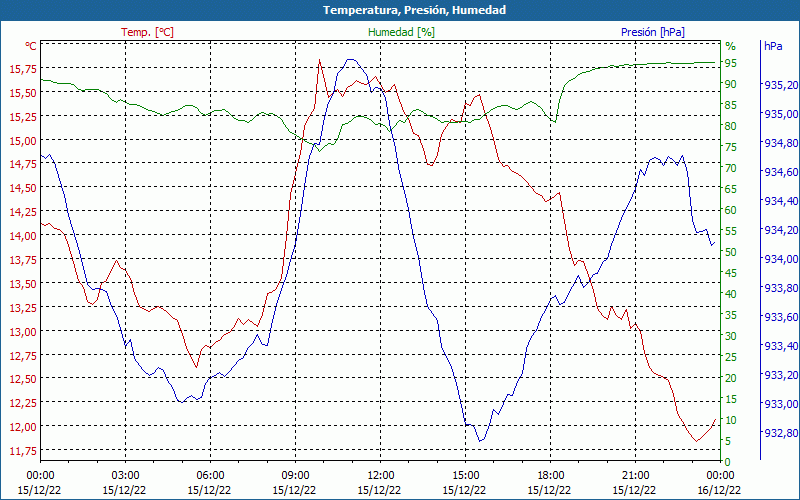Screen dimensions: 800x500
Task: Click the 12,00 temperature axis value
Action: pyautogui.click(x=23, y=427)
